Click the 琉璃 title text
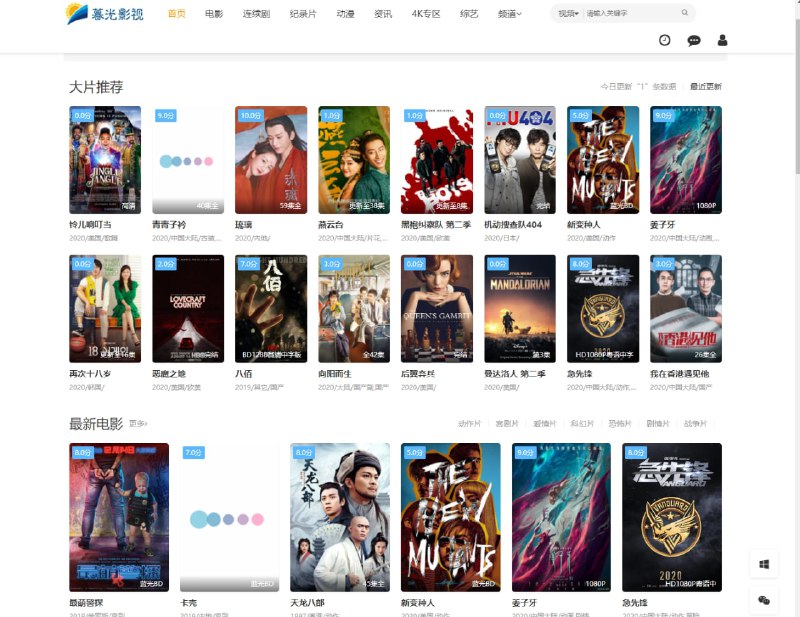The width and height of the screenshot is (800, 617). pyautogui.click(x=244, y=225)
